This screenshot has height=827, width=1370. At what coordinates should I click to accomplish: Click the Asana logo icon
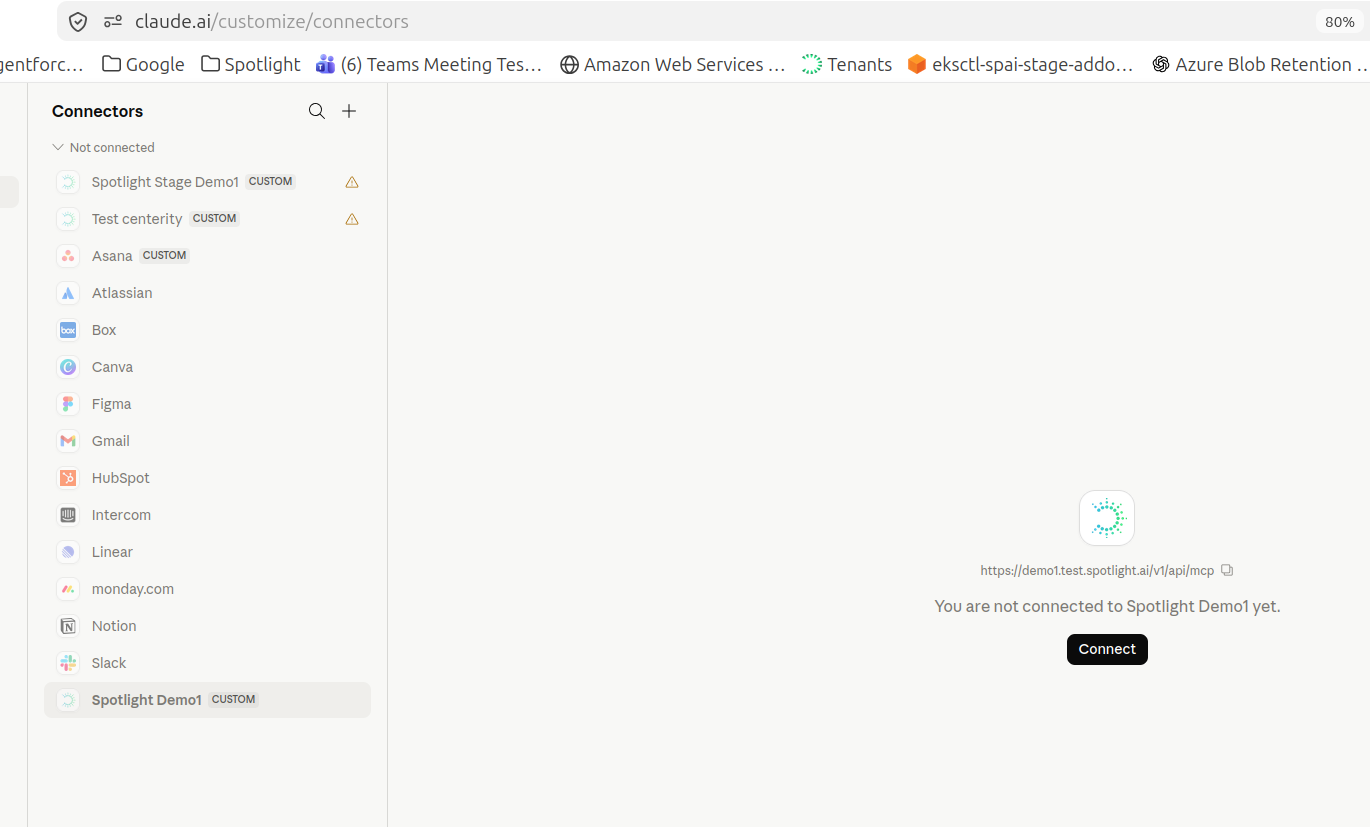coord(68,256)
